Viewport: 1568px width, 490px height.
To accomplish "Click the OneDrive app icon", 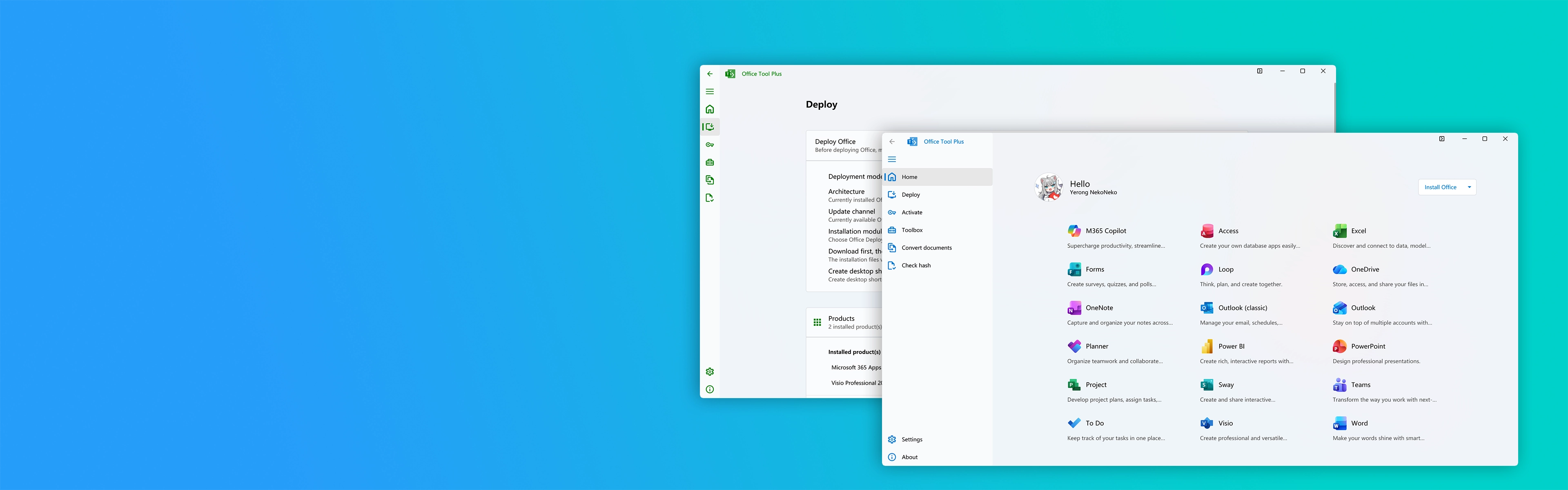I will [x=1340, y=269].
